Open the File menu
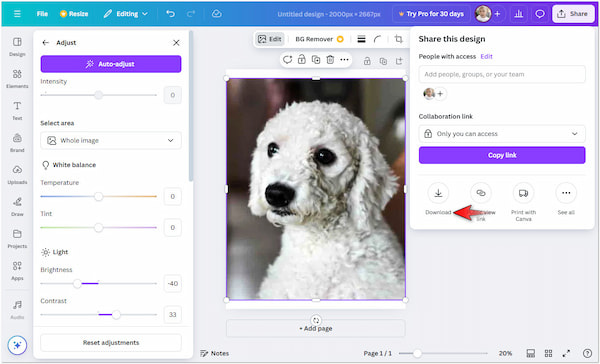The image size is (600, 364). pyautogui.click(x=42, y=14)
